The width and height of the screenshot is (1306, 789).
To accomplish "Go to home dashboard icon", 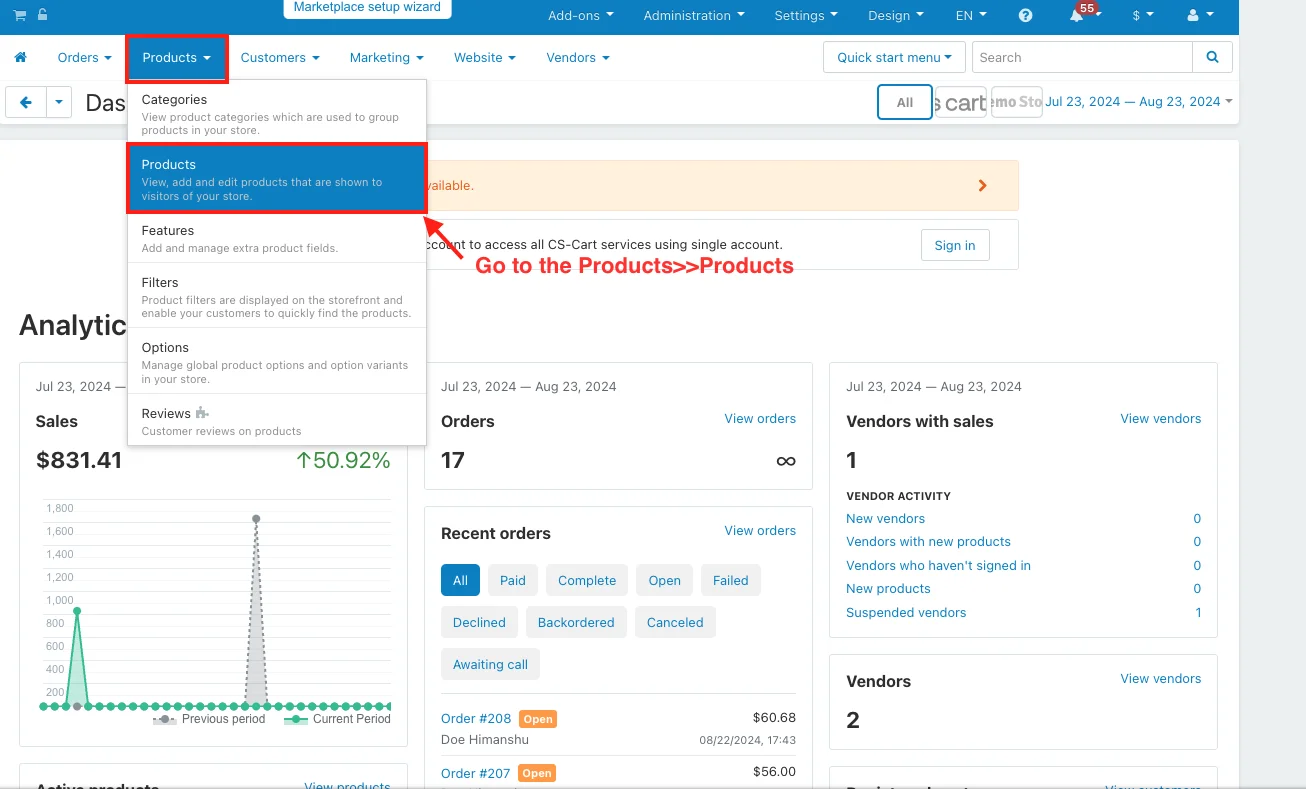I will tap(20, 58).
